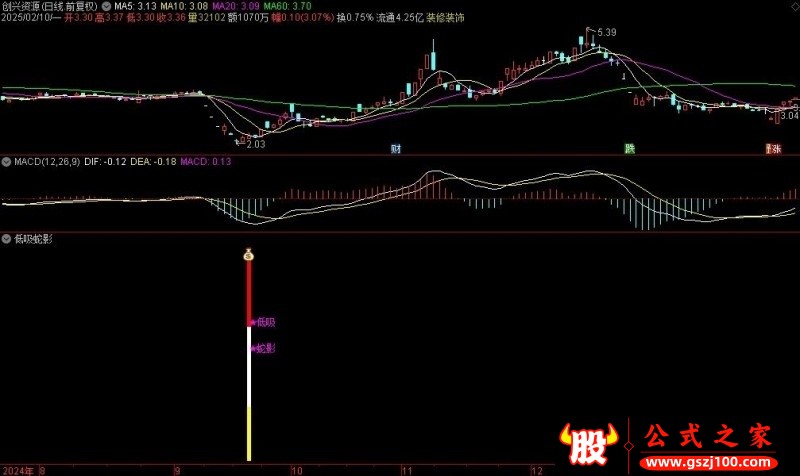
Task: Click the month 11 timeline label
Action: pos(407,470)
